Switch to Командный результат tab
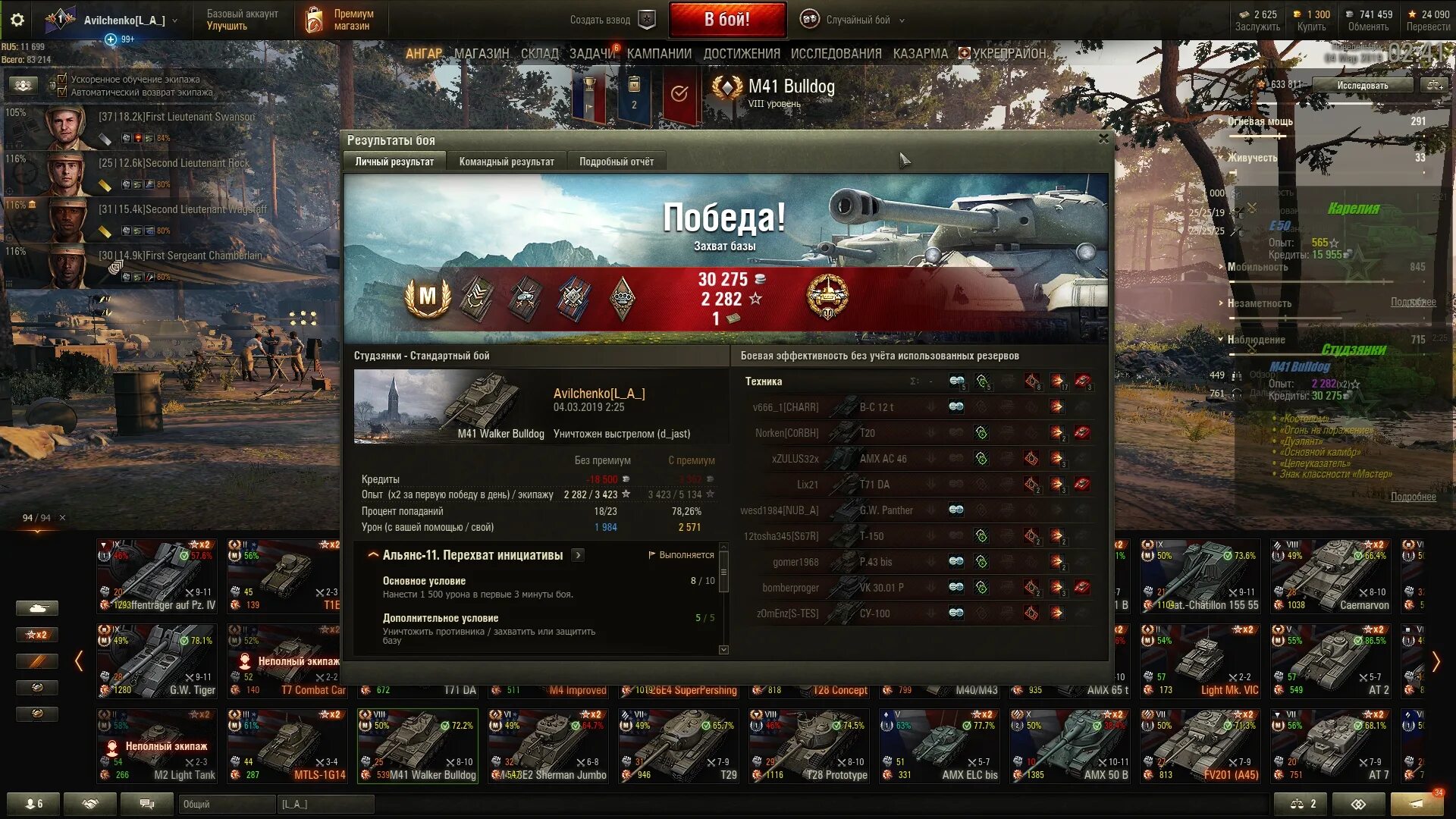Image resolution: width=1456 pixels, height=819 pixels. tap(507, 162)
